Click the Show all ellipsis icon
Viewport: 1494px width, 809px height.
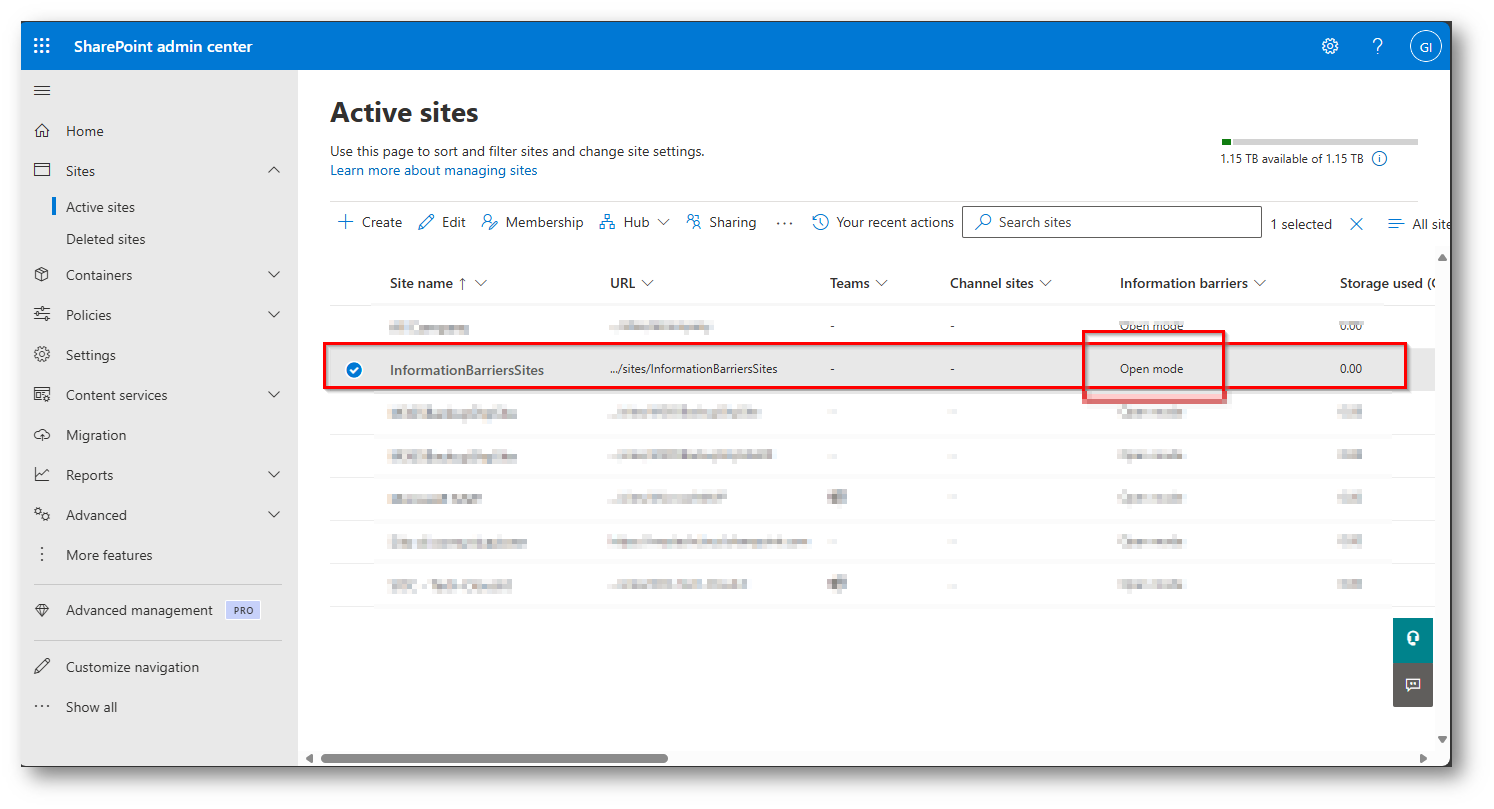(x=42, y=707)
